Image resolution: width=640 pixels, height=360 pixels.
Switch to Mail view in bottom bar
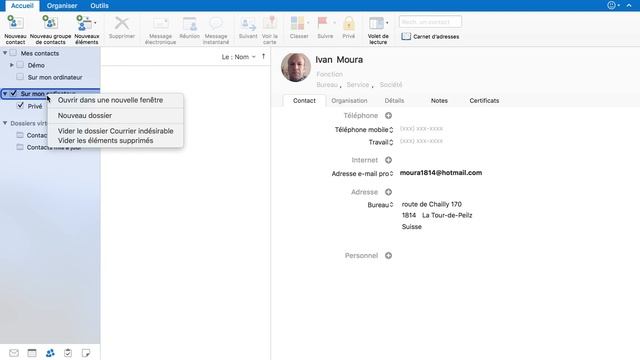[x=14, y=353]
